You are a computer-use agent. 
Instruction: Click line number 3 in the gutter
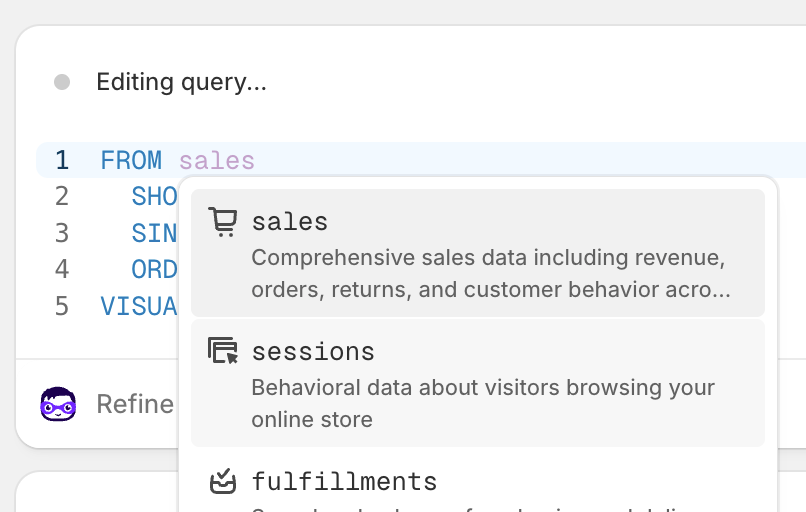tap(62, 233)
